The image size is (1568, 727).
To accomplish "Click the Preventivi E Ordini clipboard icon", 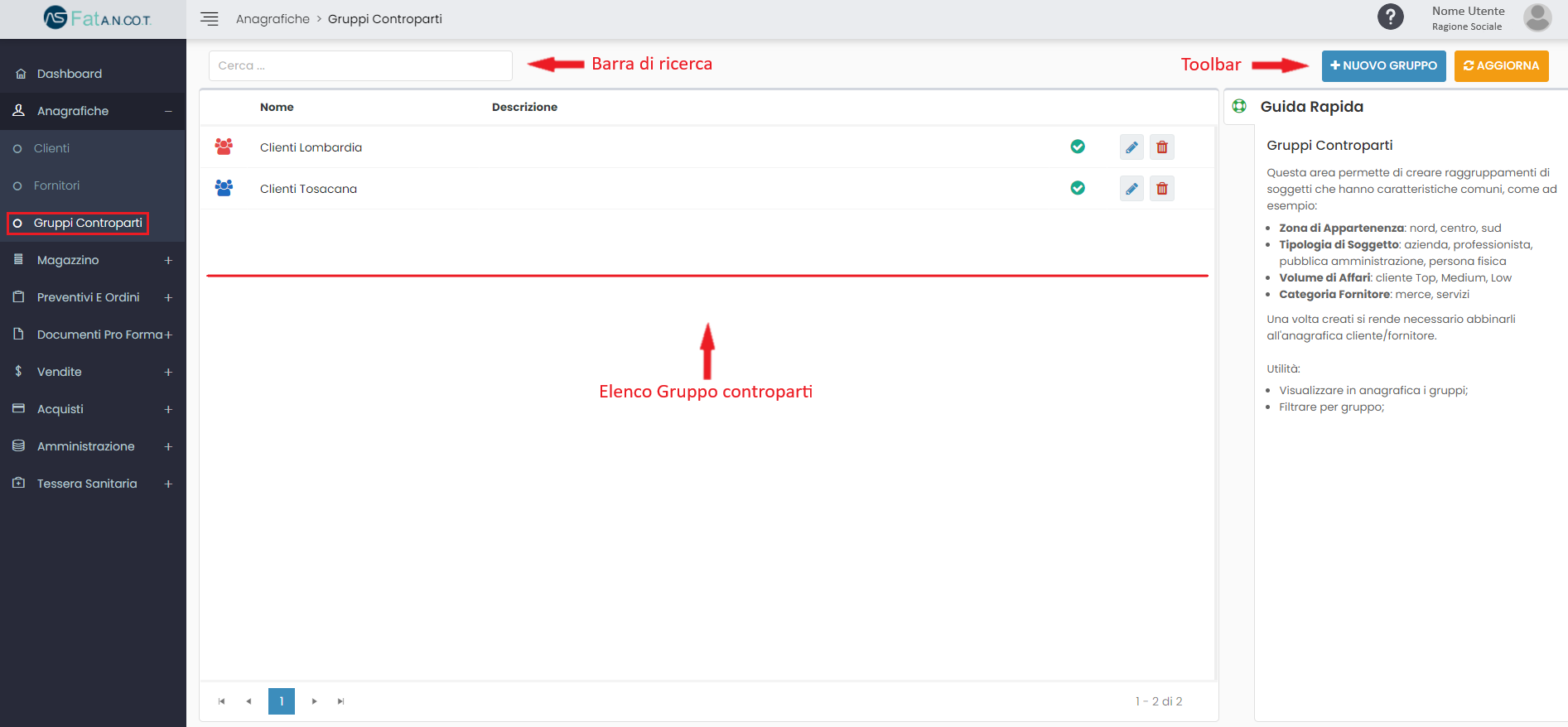I will 18,296.
